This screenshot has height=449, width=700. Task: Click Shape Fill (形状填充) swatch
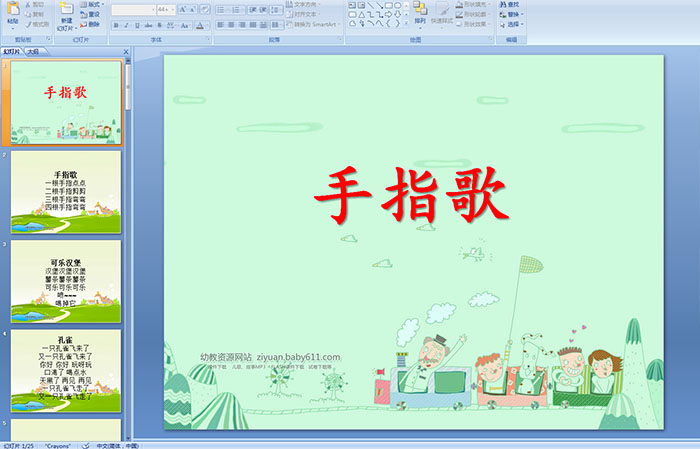click(459, 4)
